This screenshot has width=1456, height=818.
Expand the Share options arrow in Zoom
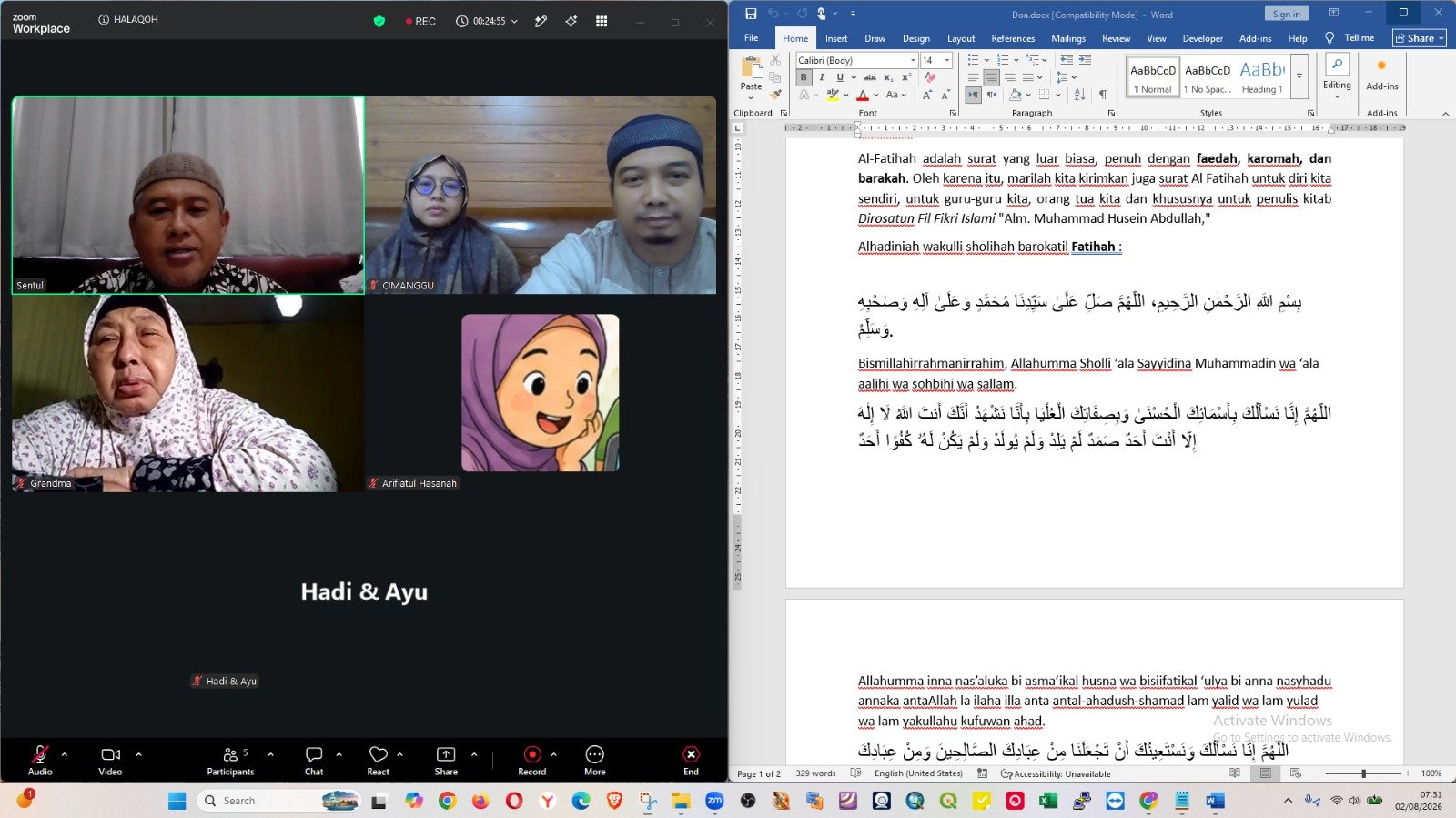click(x=474, y=754)
